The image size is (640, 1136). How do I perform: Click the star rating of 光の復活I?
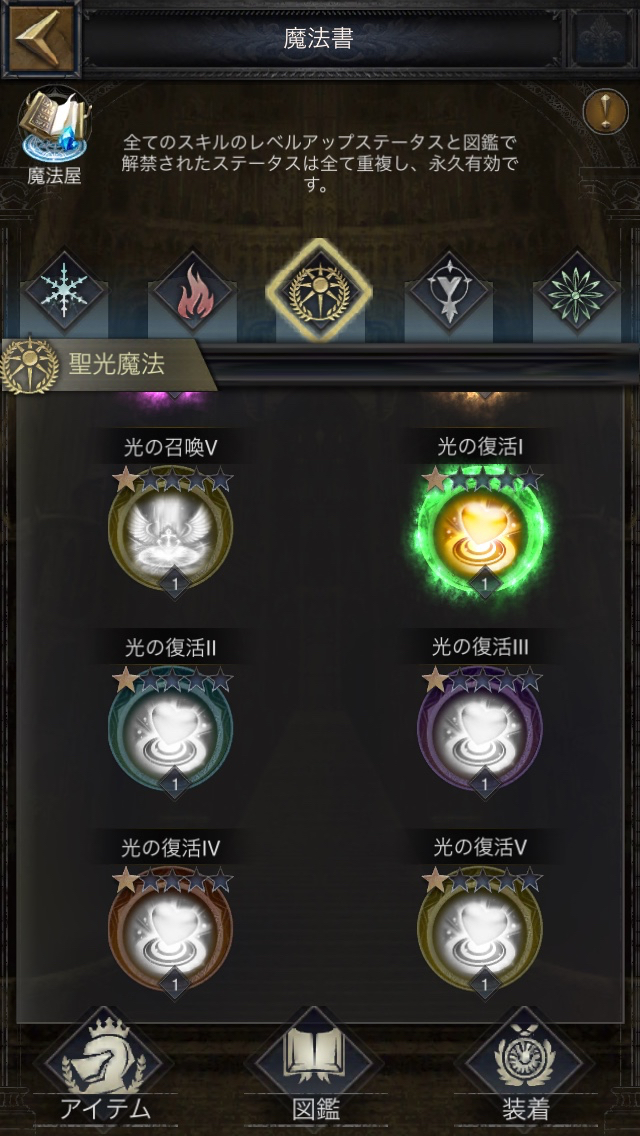tap(482, 479)
